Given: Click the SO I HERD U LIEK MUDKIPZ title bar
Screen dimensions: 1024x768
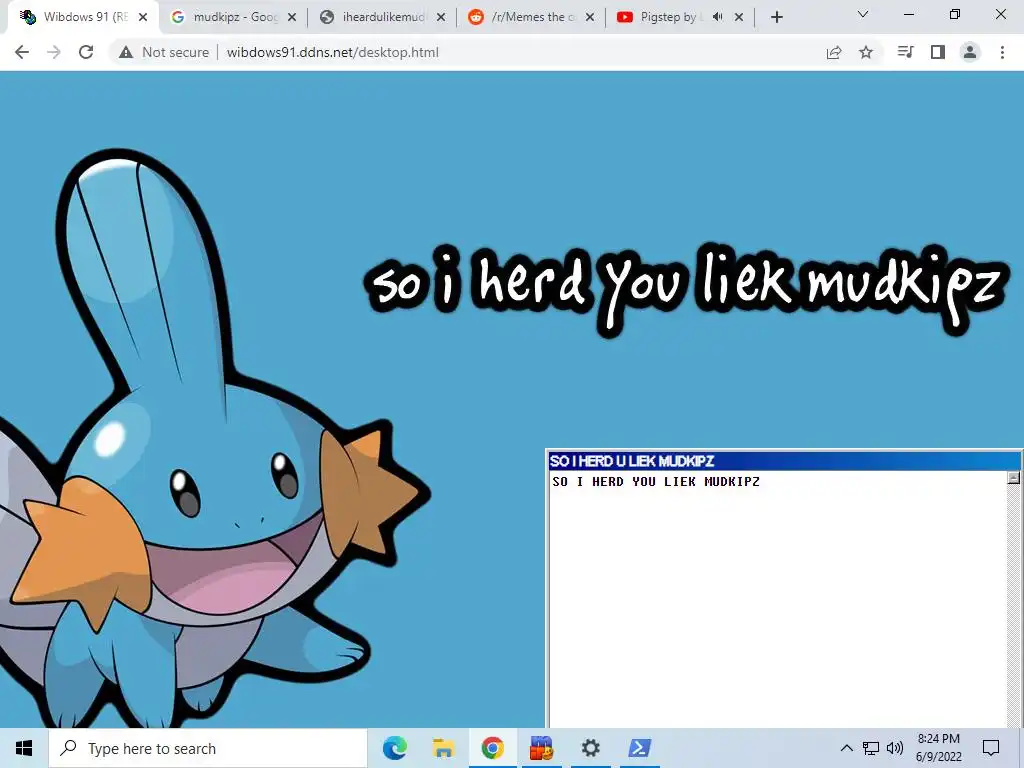Looking at the screenshot, I should (x=784, y=461).
